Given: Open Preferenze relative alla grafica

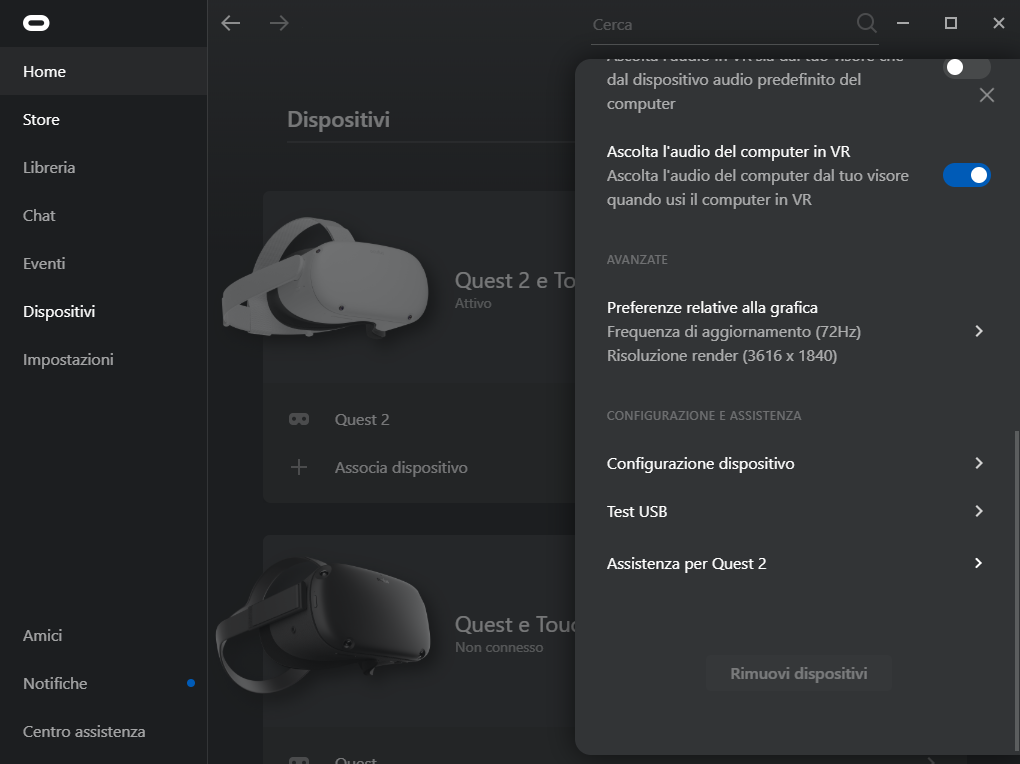Looking at the screenshot, I should [794, 331].
